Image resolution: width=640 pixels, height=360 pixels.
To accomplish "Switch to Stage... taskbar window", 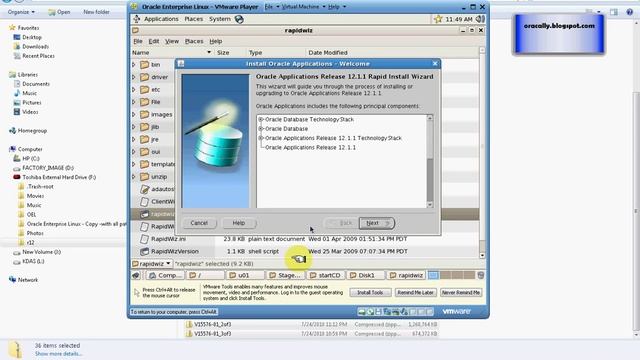I will 285,276.
